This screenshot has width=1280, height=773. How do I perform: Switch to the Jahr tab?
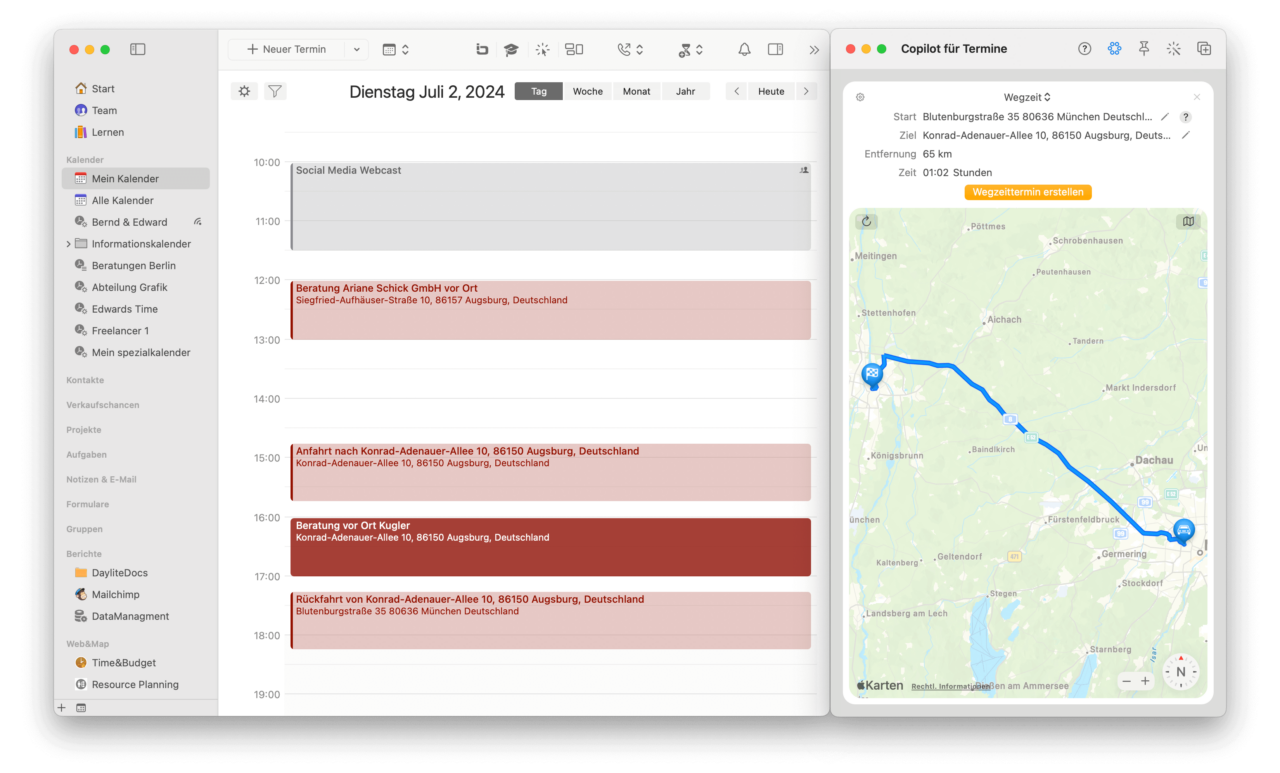(x=686, y=90)
